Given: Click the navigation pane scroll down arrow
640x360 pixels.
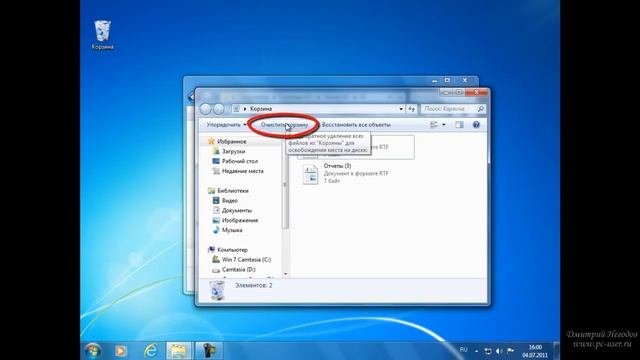Looking at the screenshot, I should [x=285, y=274].
